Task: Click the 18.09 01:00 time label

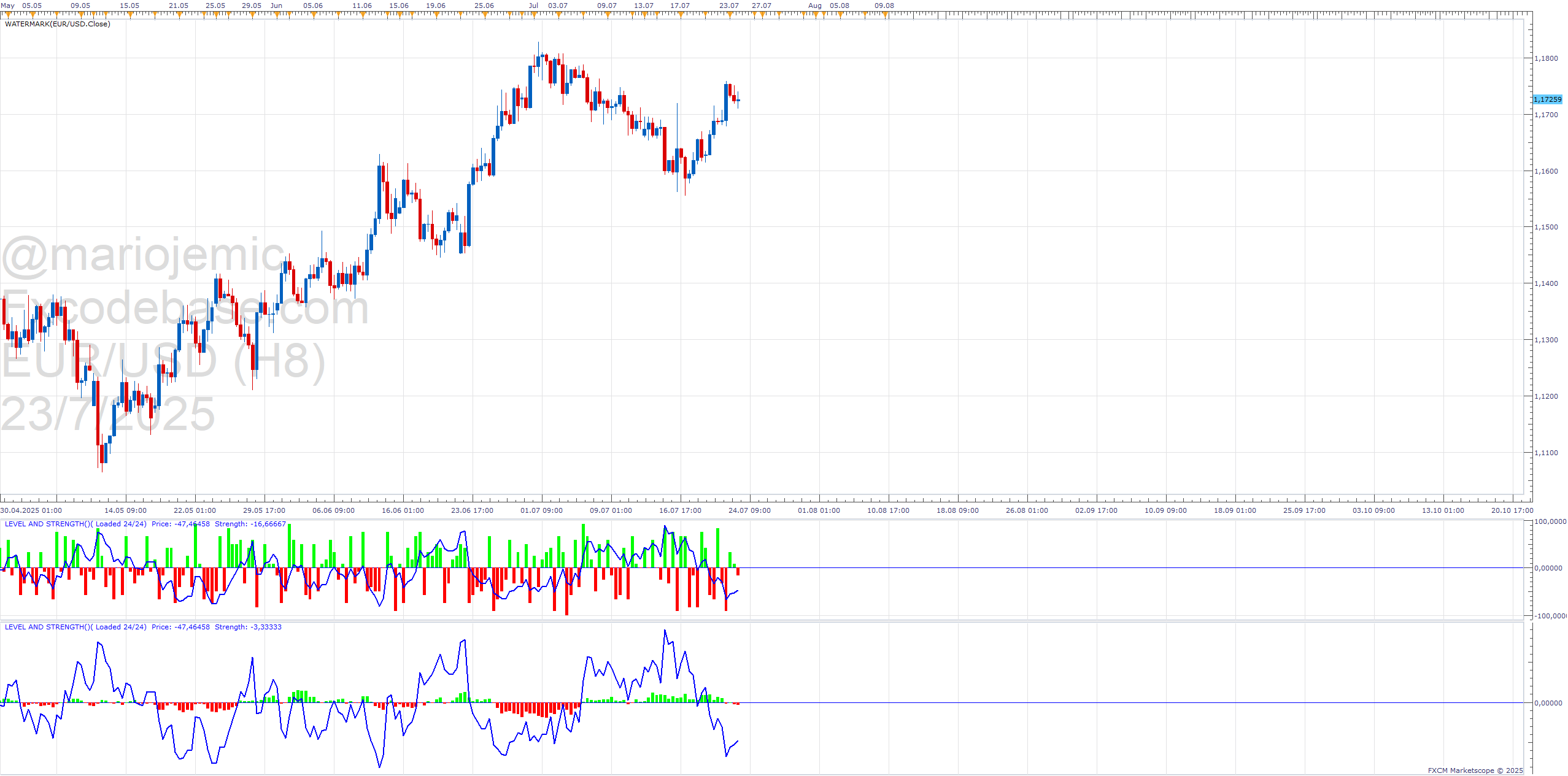Action: click(1235, 510)
